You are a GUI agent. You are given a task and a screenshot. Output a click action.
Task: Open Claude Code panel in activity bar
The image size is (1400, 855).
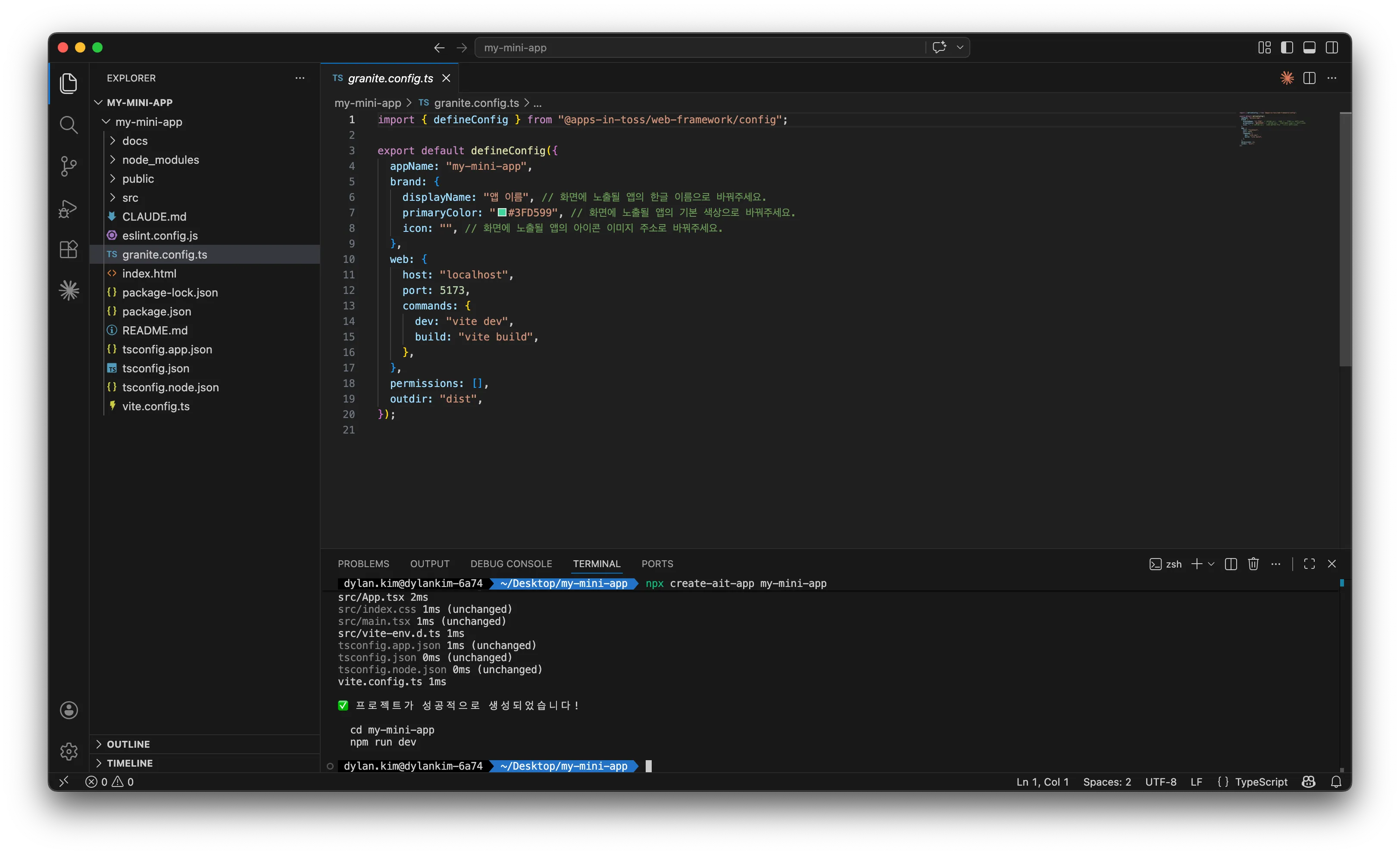(69, 291)
